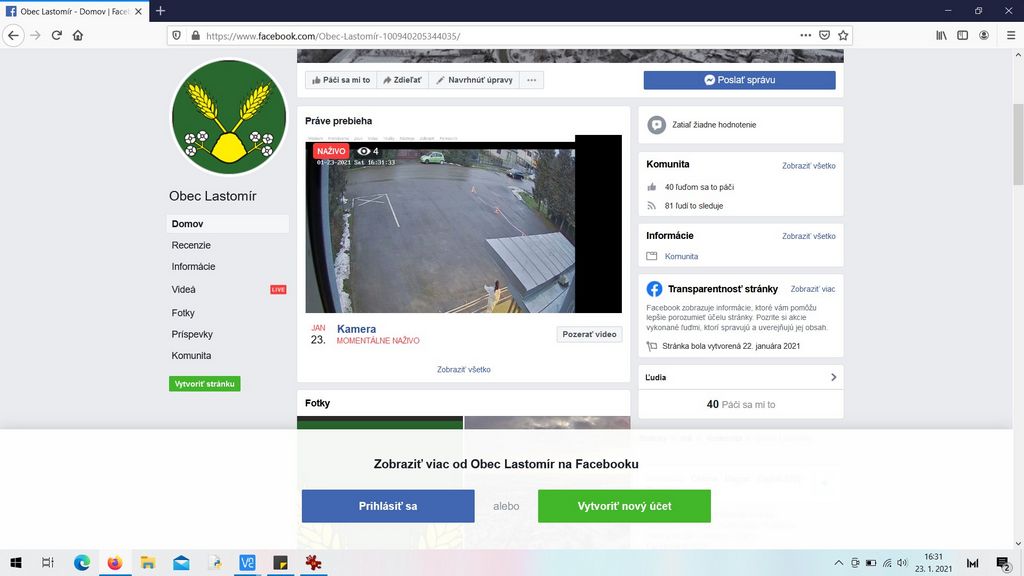Click the page vertical scrollbar thumb
Viewport: 1024px width, 576px height.
click(1018, 144)
